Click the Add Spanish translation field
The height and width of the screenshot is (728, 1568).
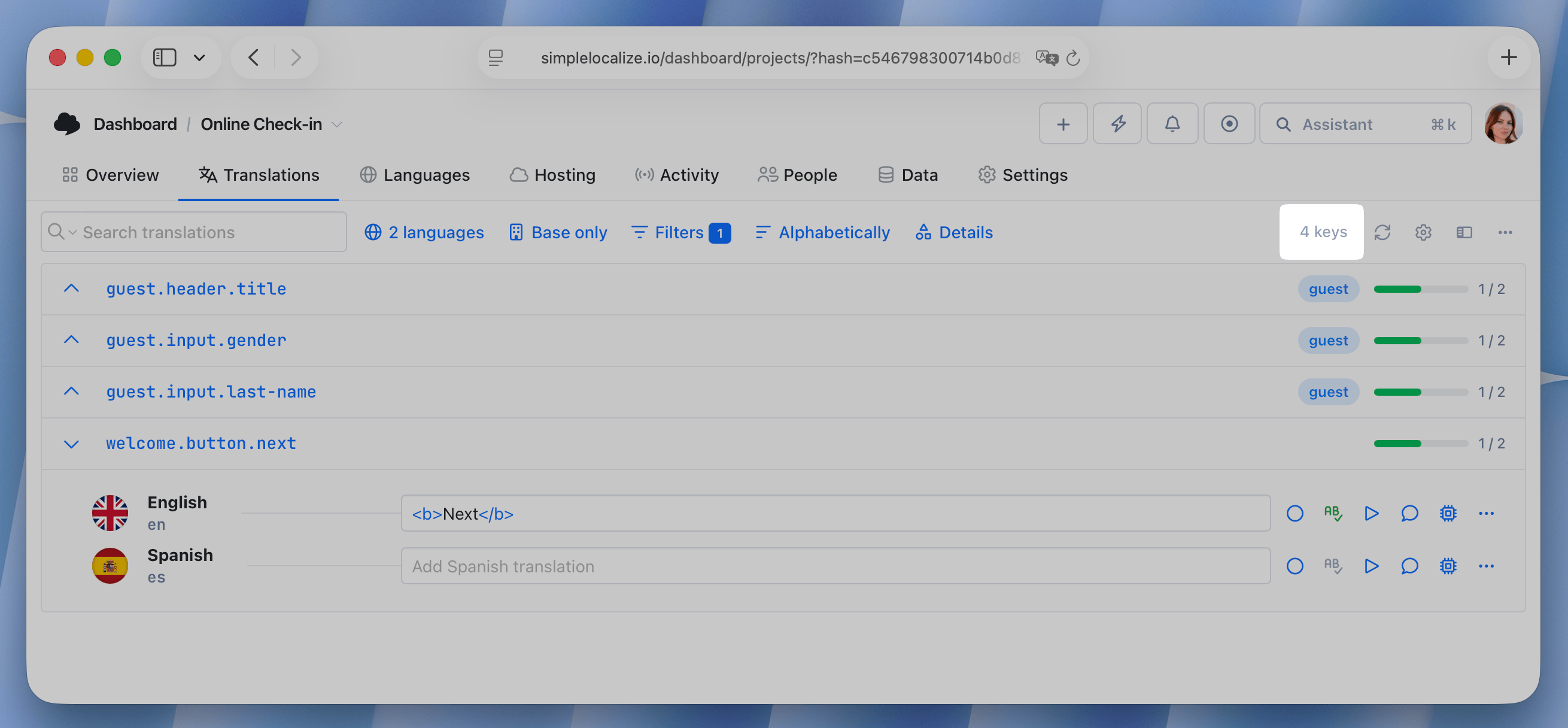point(835,566)
